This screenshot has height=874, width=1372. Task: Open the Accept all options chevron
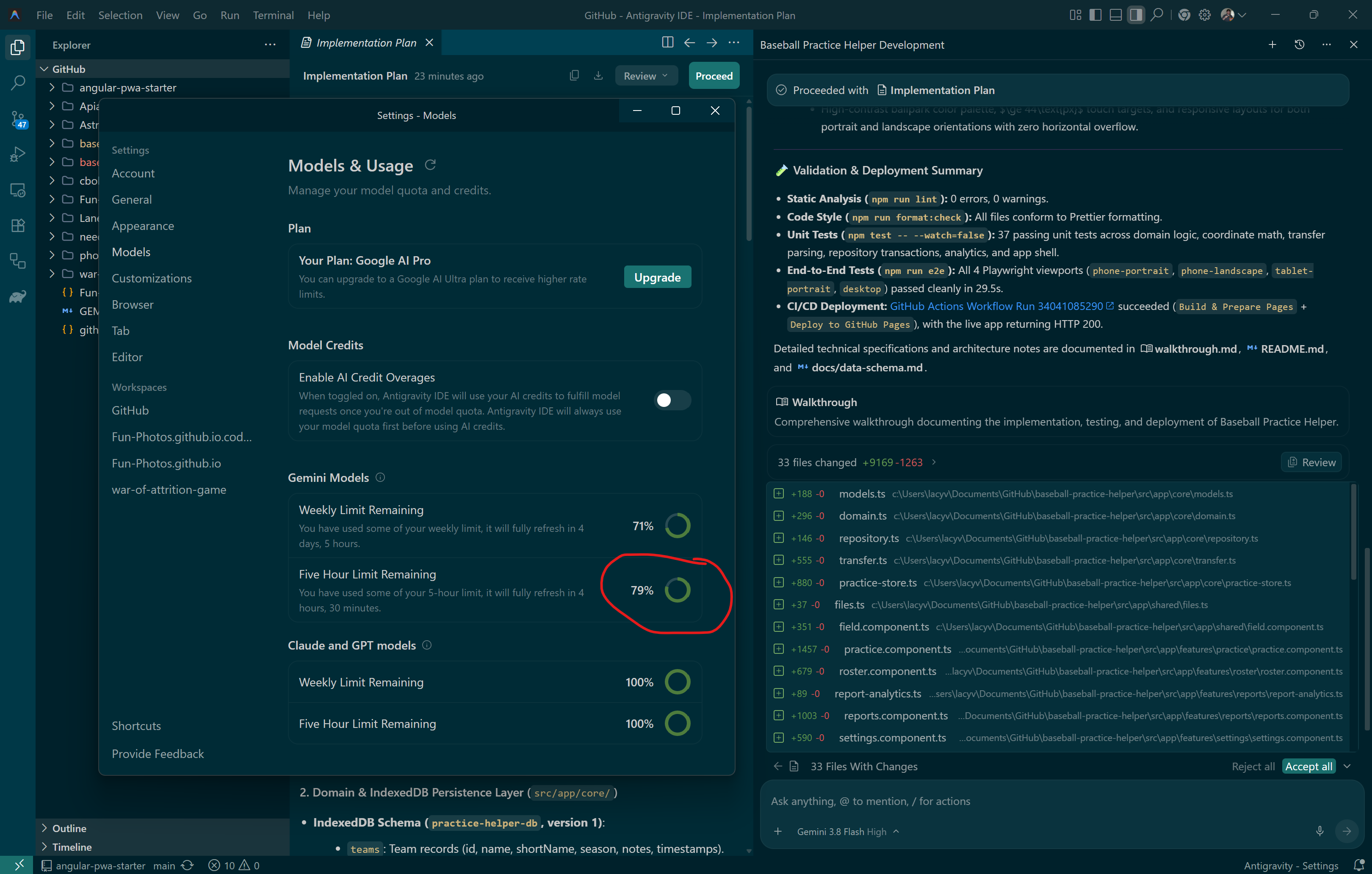(1347, 766)
